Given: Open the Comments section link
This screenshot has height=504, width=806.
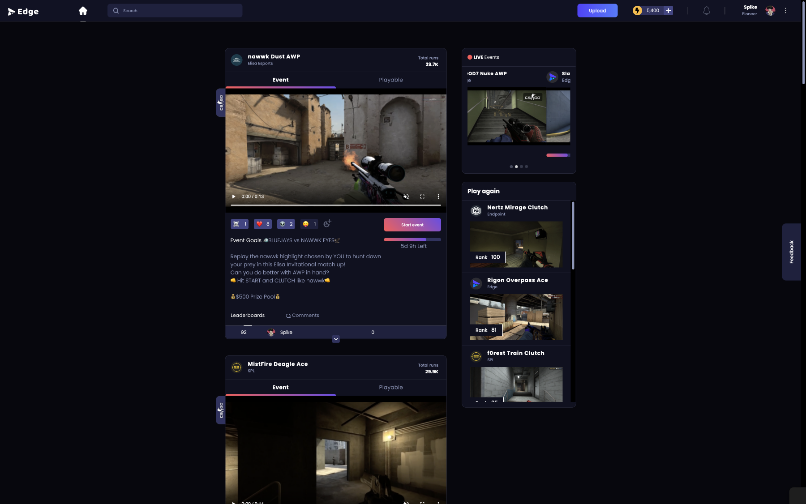Looking at the screenshot, I should pyautogui.click(x=303, y=315).
